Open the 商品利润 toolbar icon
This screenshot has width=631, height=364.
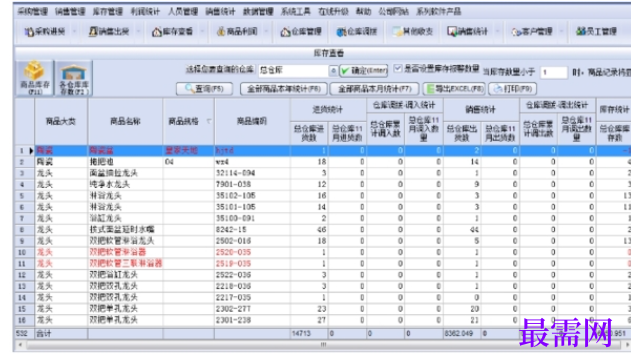pos(237,31)
